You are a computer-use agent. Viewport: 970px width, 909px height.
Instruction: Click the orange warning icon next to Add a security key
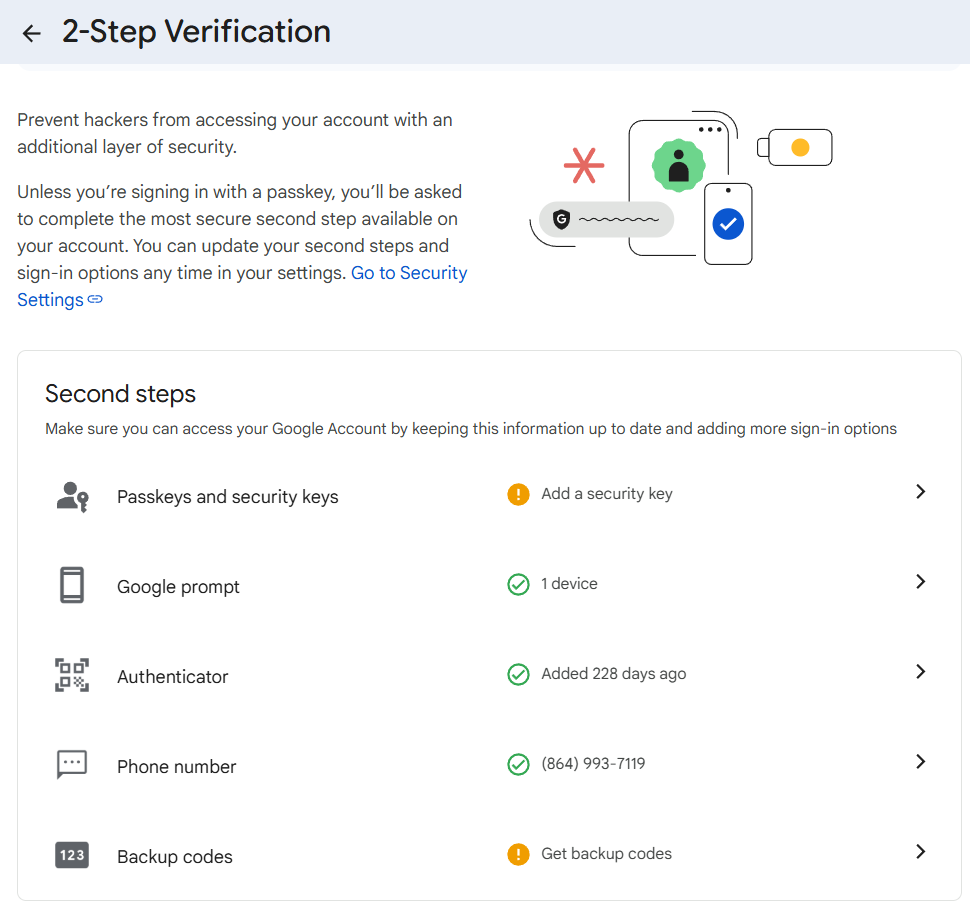coord(518,494)
